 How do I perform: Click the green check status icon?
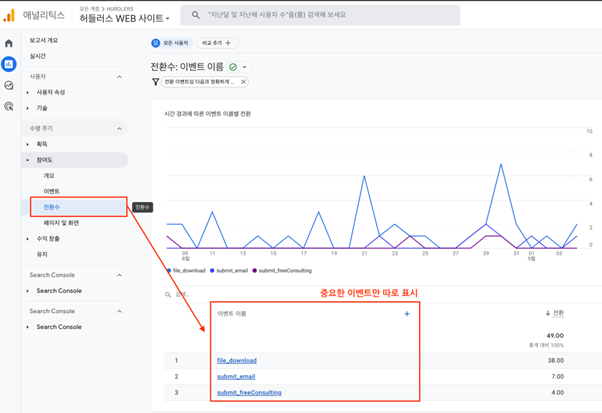pos(233,67)
